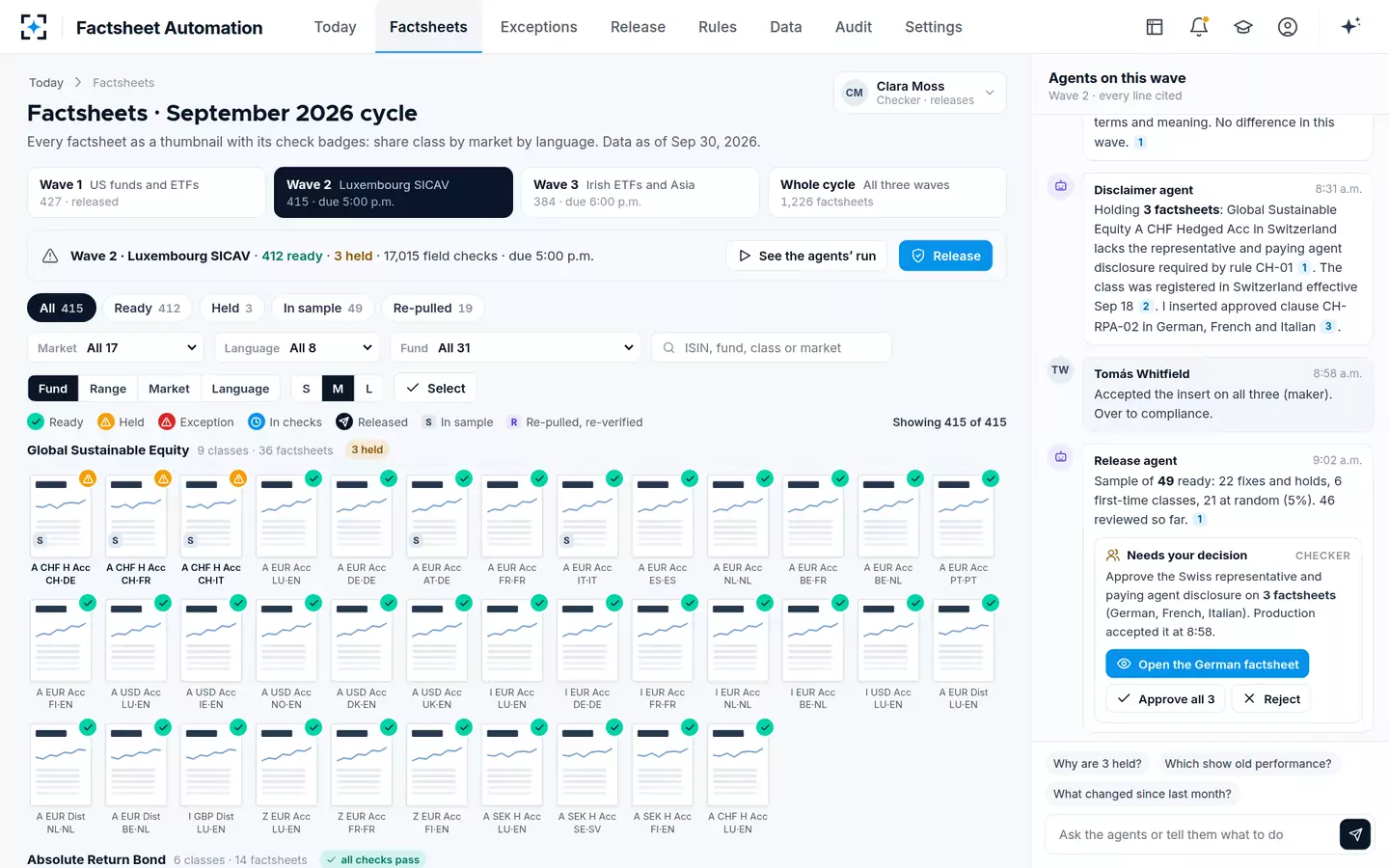
Task: Click the Ready legend green check icon
Action: point(36,421)
